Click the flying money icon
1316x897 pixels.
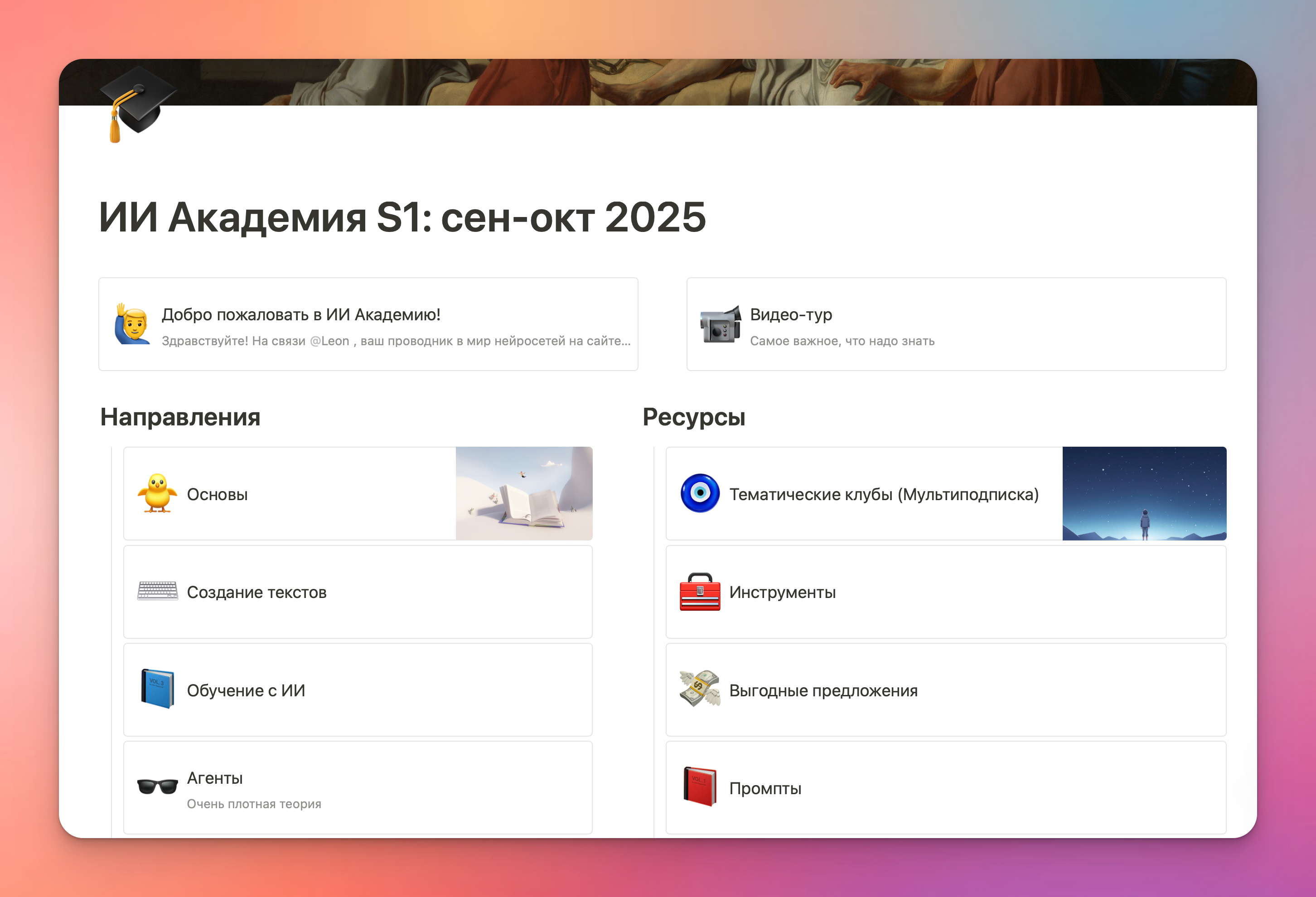[700, 690]
